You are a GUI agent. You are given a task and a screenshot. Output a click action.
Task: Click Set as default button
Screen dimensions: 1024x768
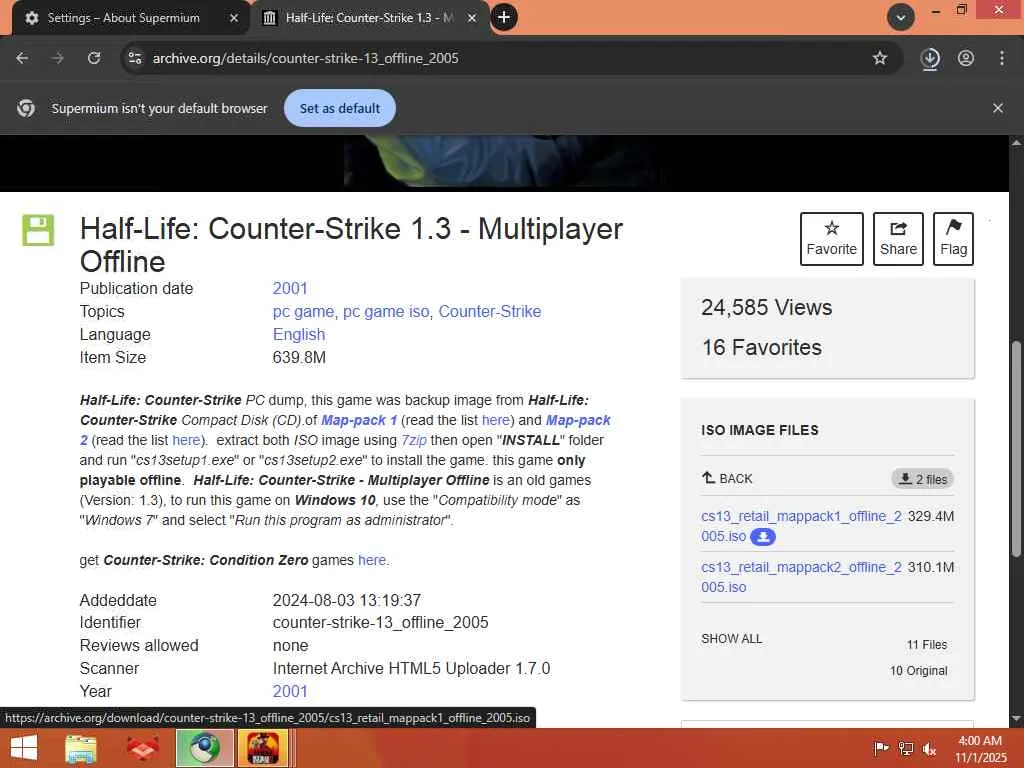(340, 108)
